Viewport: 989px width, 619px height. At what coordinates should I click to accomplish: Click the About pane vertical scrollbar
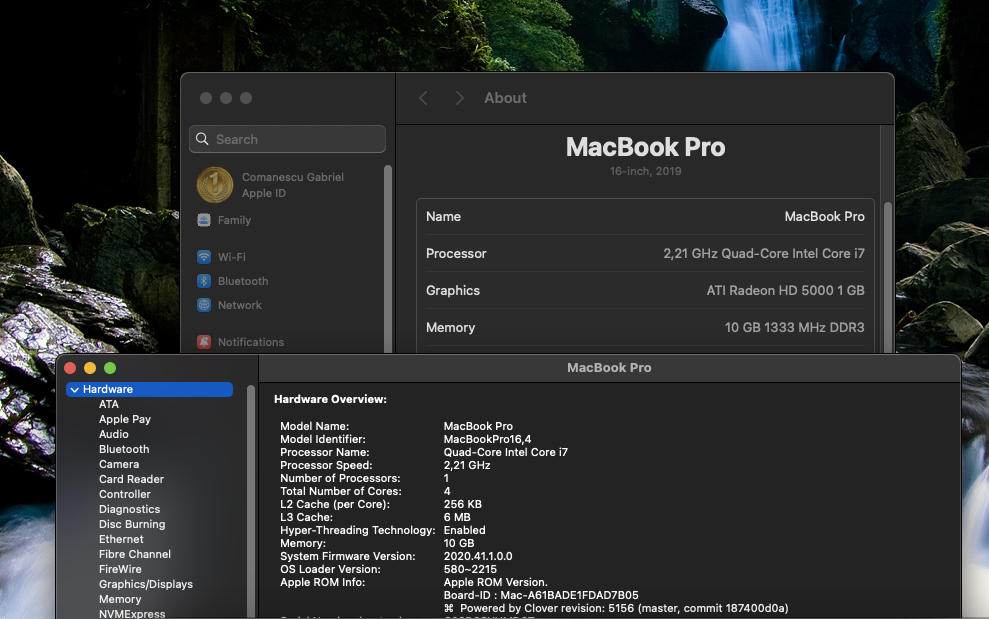coord(887,276)
